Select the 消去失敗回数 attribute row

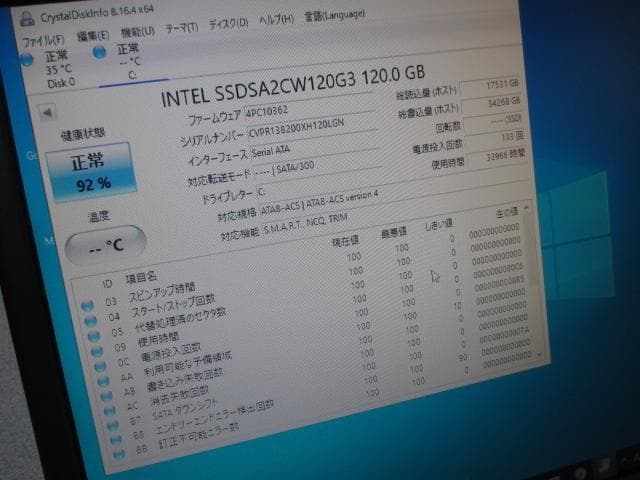316,363
